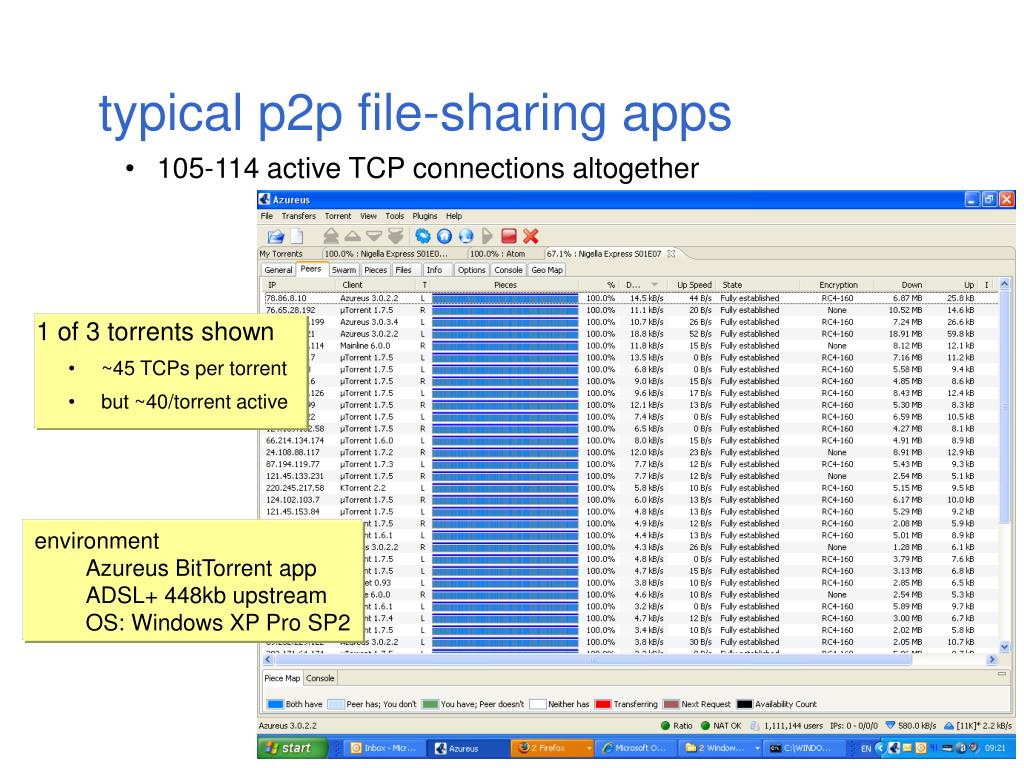Select the peer row 66.214.134.174
Screen dimensions: 1024x768
[x=630, y=441]
